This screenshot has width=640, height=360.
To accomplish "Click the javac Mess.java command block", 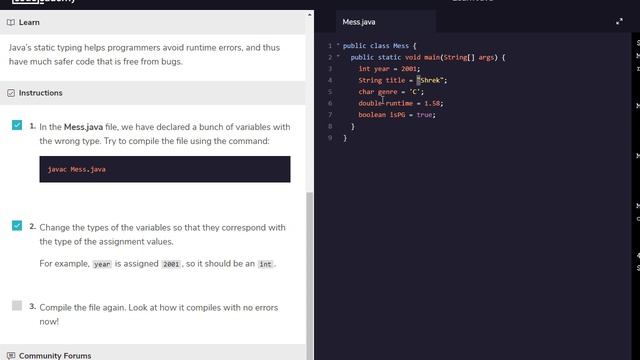I will [165, 169].
